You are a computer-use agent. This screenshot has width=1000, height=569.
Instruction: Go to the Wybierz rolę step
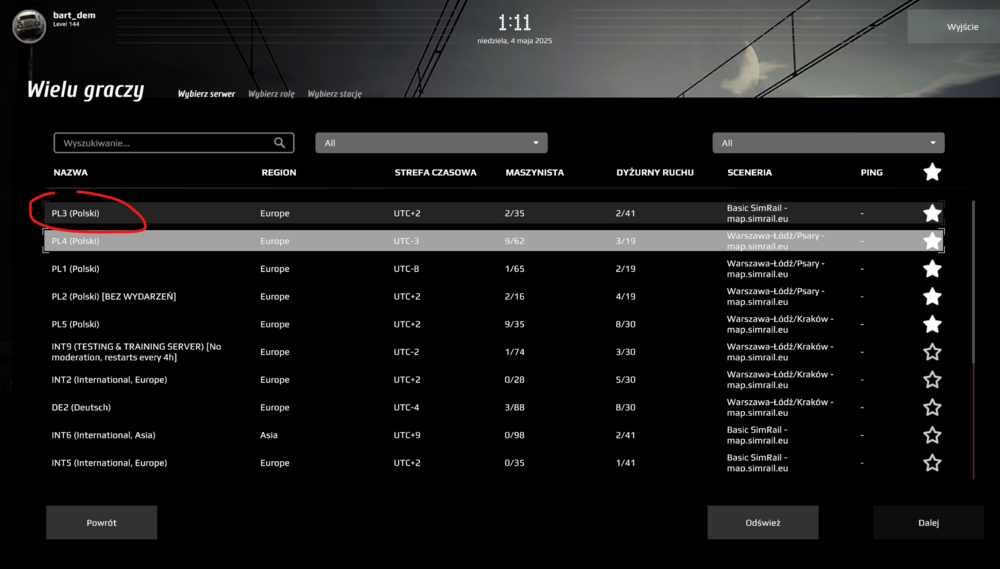click(x=271, y=94)
